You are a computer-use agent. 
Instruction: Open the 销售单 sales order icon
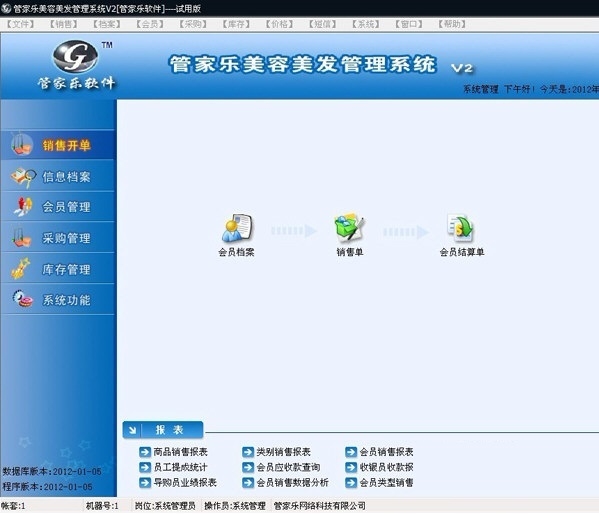pyautogui.click(x=349, y=228)
